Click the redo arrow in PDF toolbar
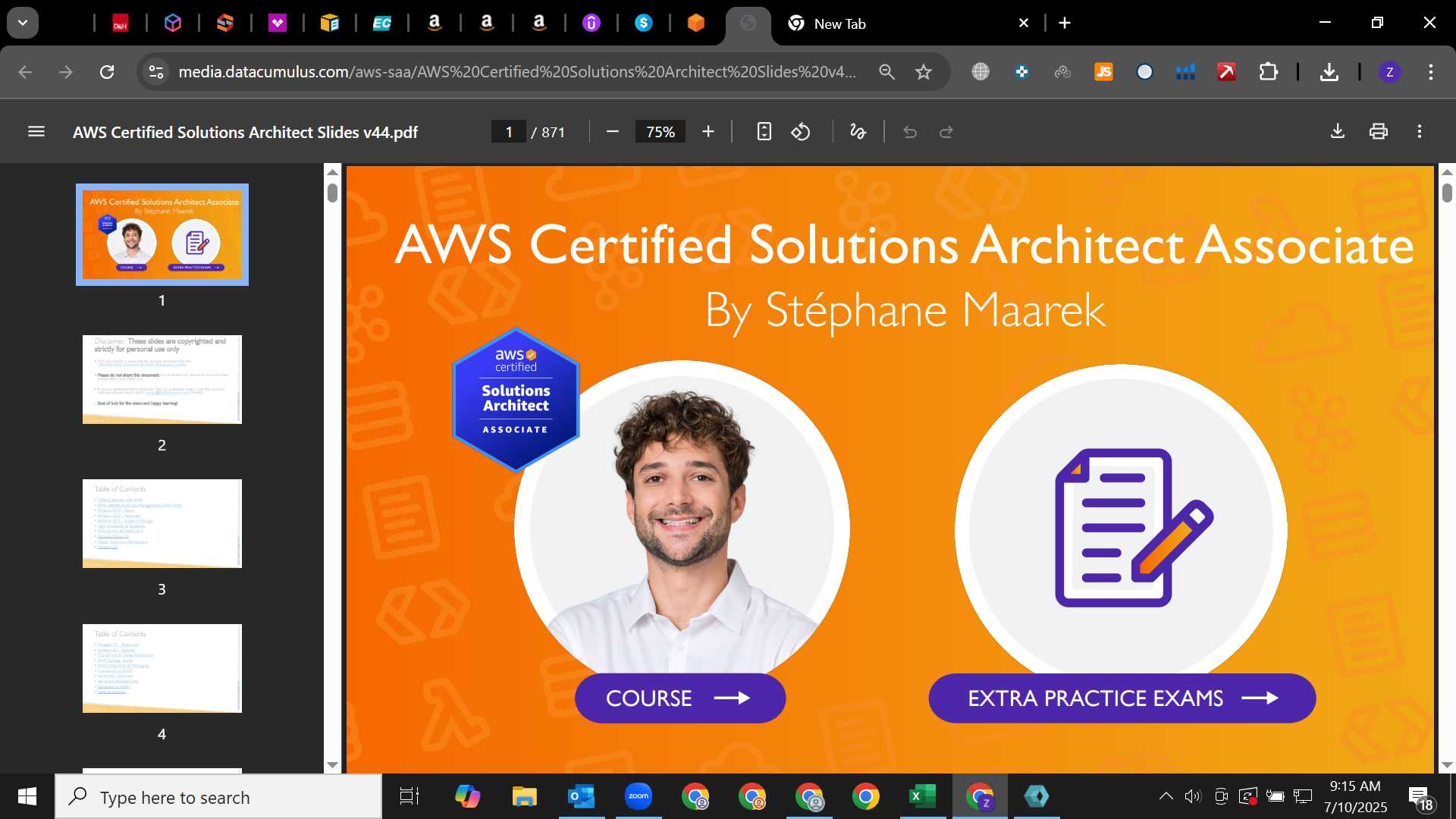This screenshot has height=819, width=1456. point(946,132)
